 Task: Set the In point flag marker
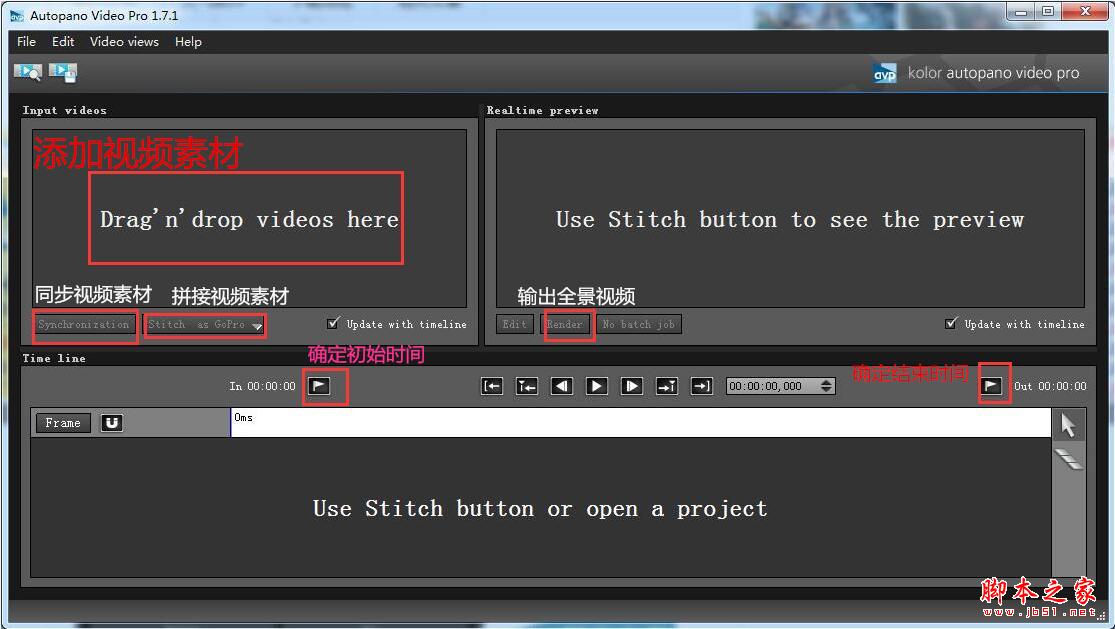tap(319, 386)
